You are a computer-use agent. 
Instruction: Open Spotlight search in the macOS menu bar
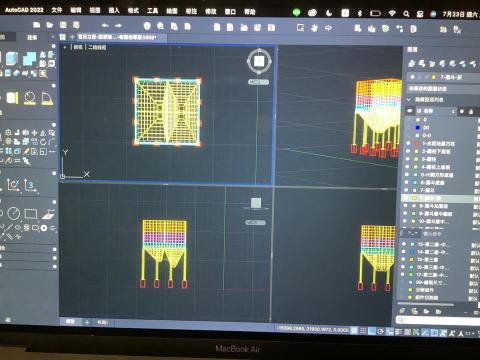click(x=406, y=14)
